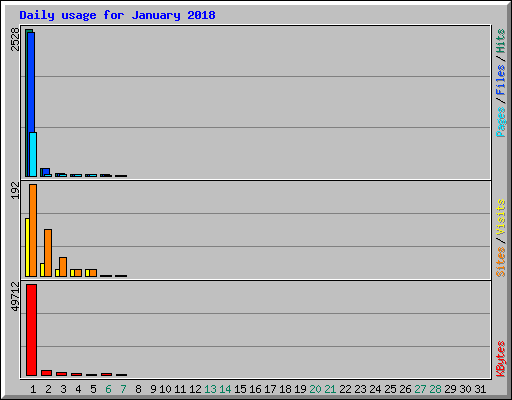Click green day 21 on the x-axis

pyautogui.click(x=330, y=389)
